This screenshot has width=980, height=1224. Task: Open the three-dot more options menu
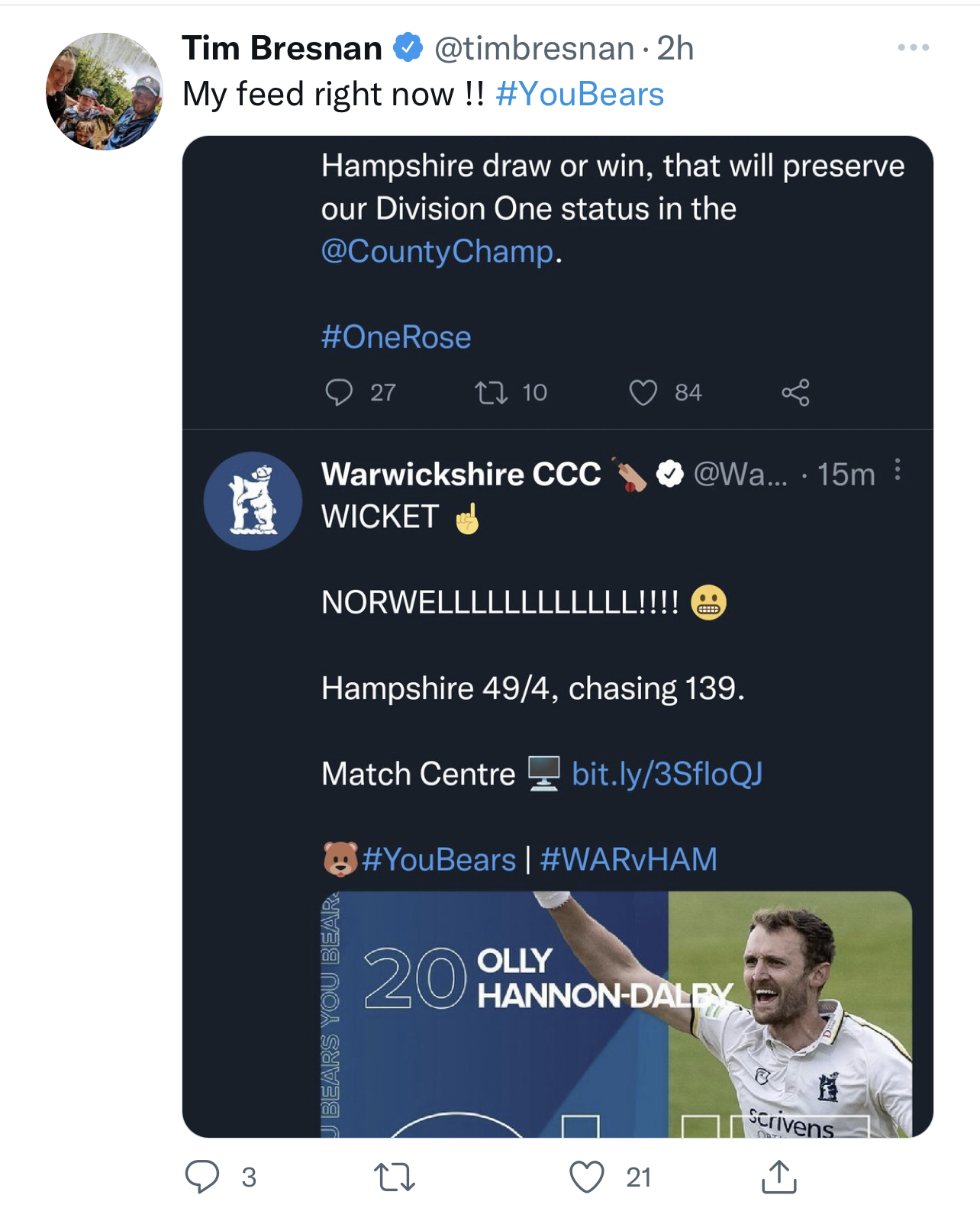tap(913, 47)
